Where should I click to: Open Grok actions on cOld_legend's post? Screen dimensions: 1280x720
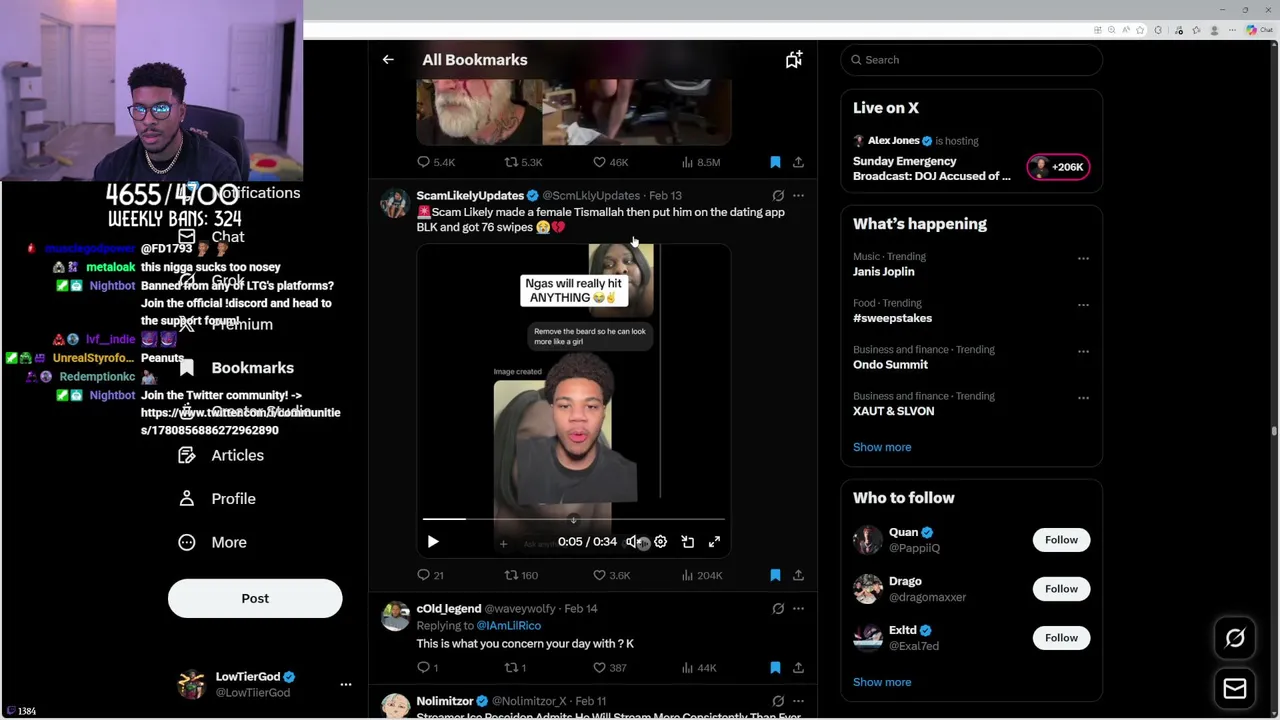click(x=778, y=609)
